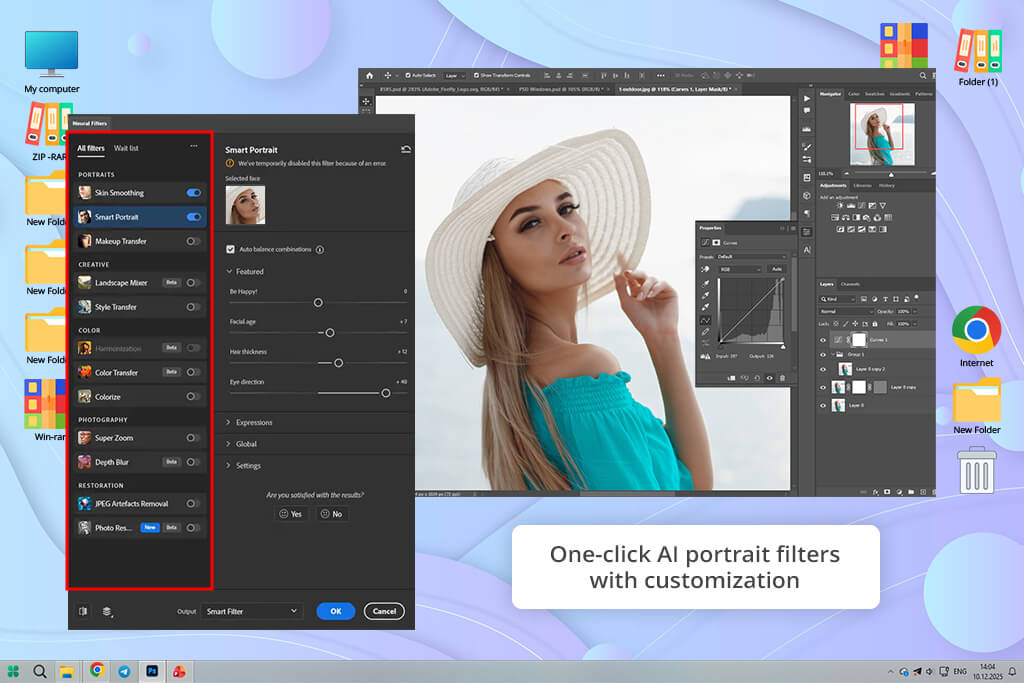Viewport: 1024px width, 683px height.
Task: Open the Character panel icon in dock
Action: (x=807, y=250)
